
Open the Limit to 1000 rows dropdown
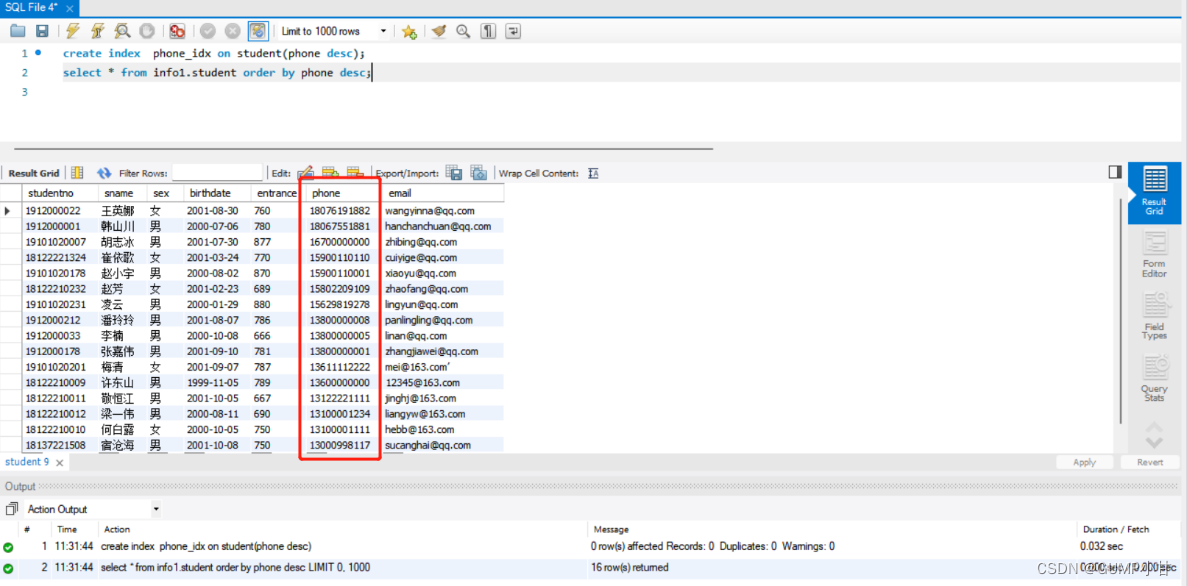pyautogui.click(x=333, y=31)
